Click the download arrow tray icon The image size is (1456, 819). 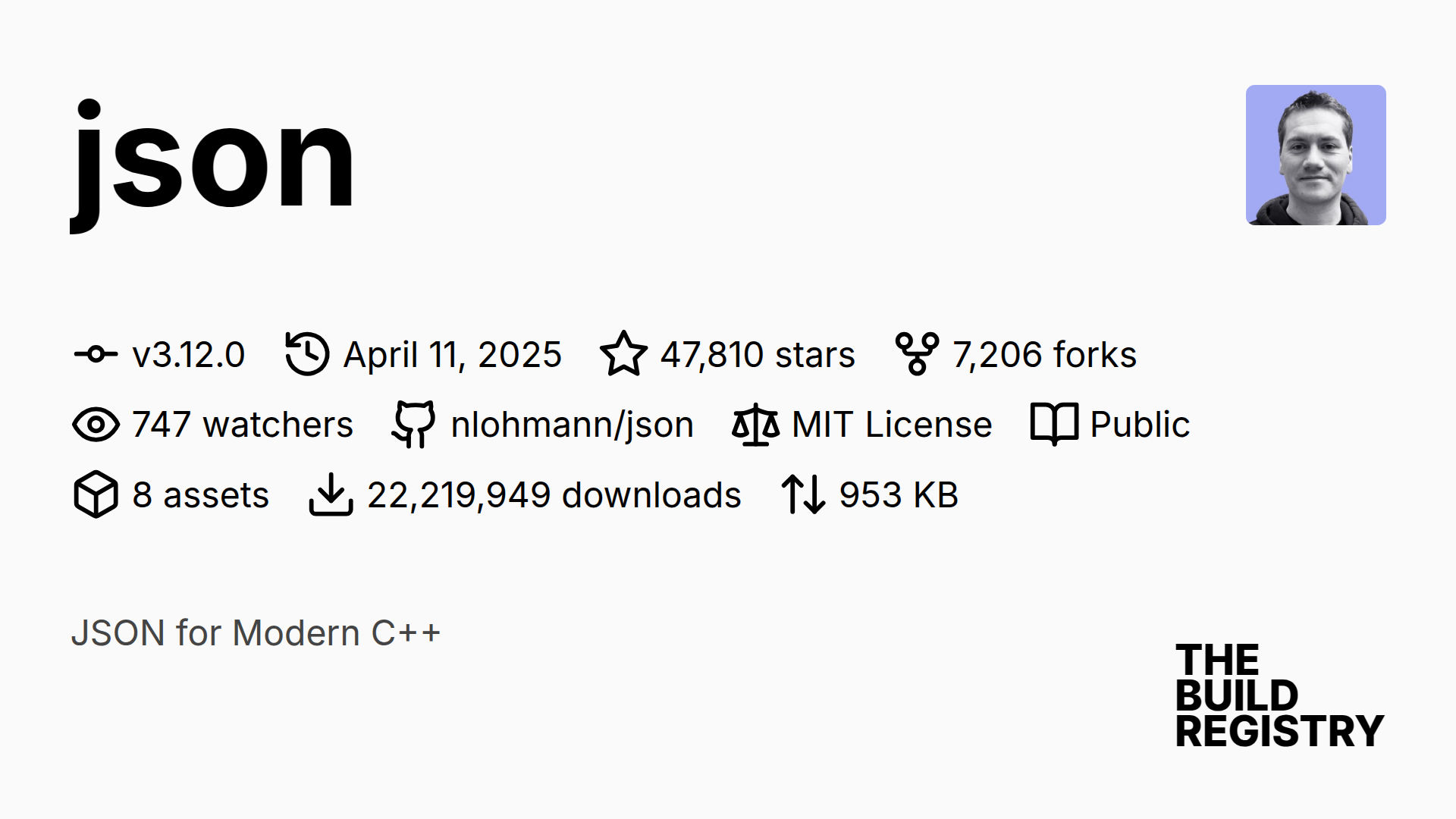point(331,495)
